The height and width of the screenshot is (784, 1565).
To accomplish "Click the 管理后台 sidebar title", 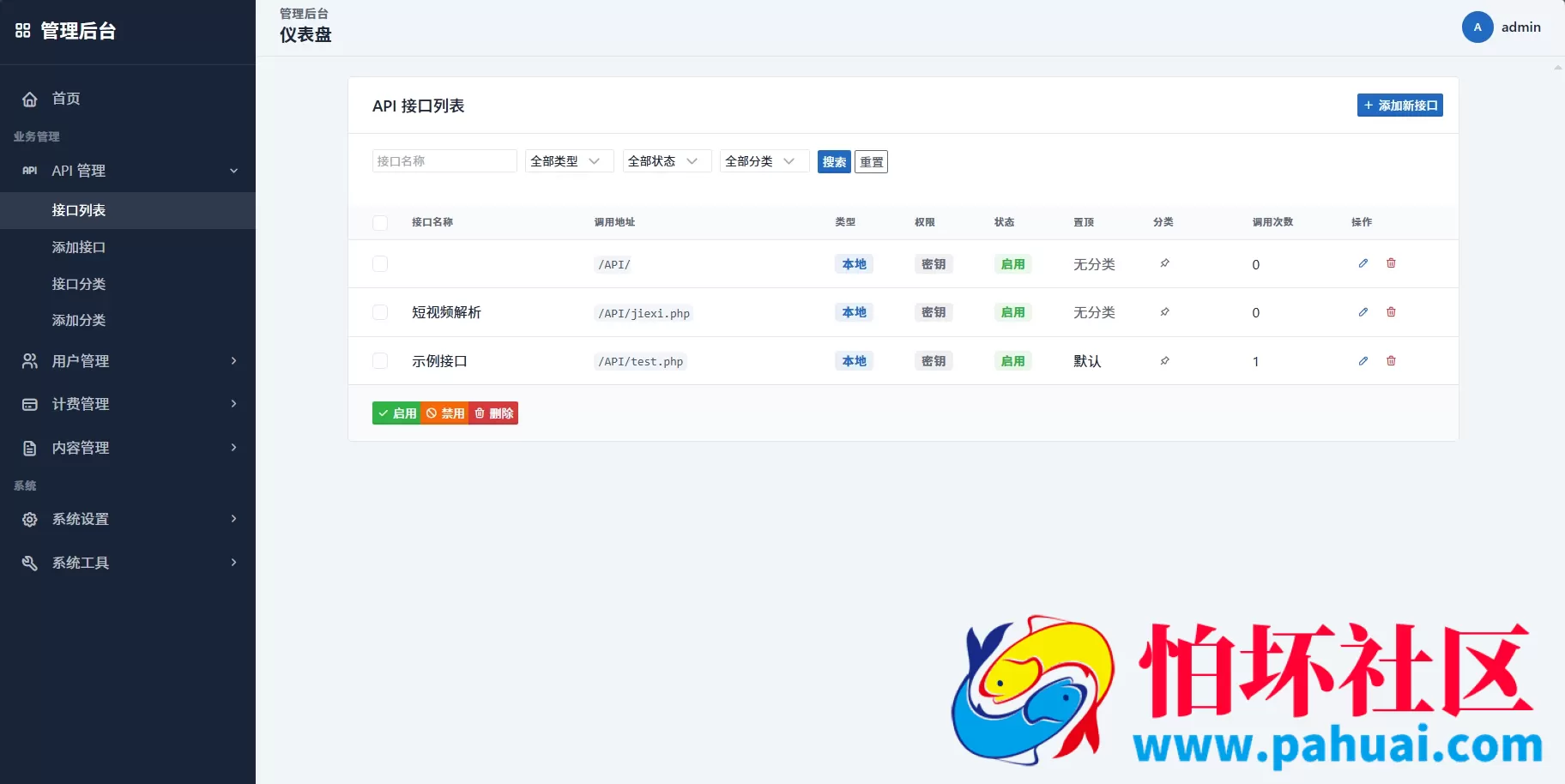I will click(78, 31).
